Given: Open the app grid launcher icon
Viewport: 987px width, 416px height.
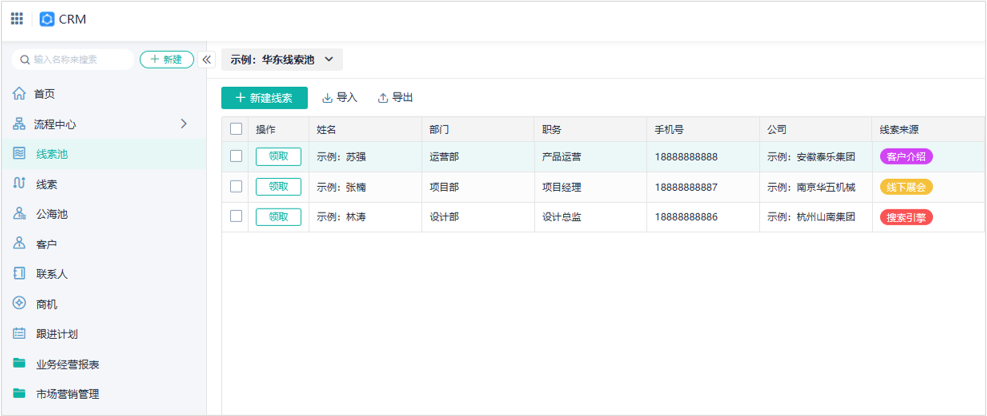Looking at the screenshot, I should click(x=17, y=19).
